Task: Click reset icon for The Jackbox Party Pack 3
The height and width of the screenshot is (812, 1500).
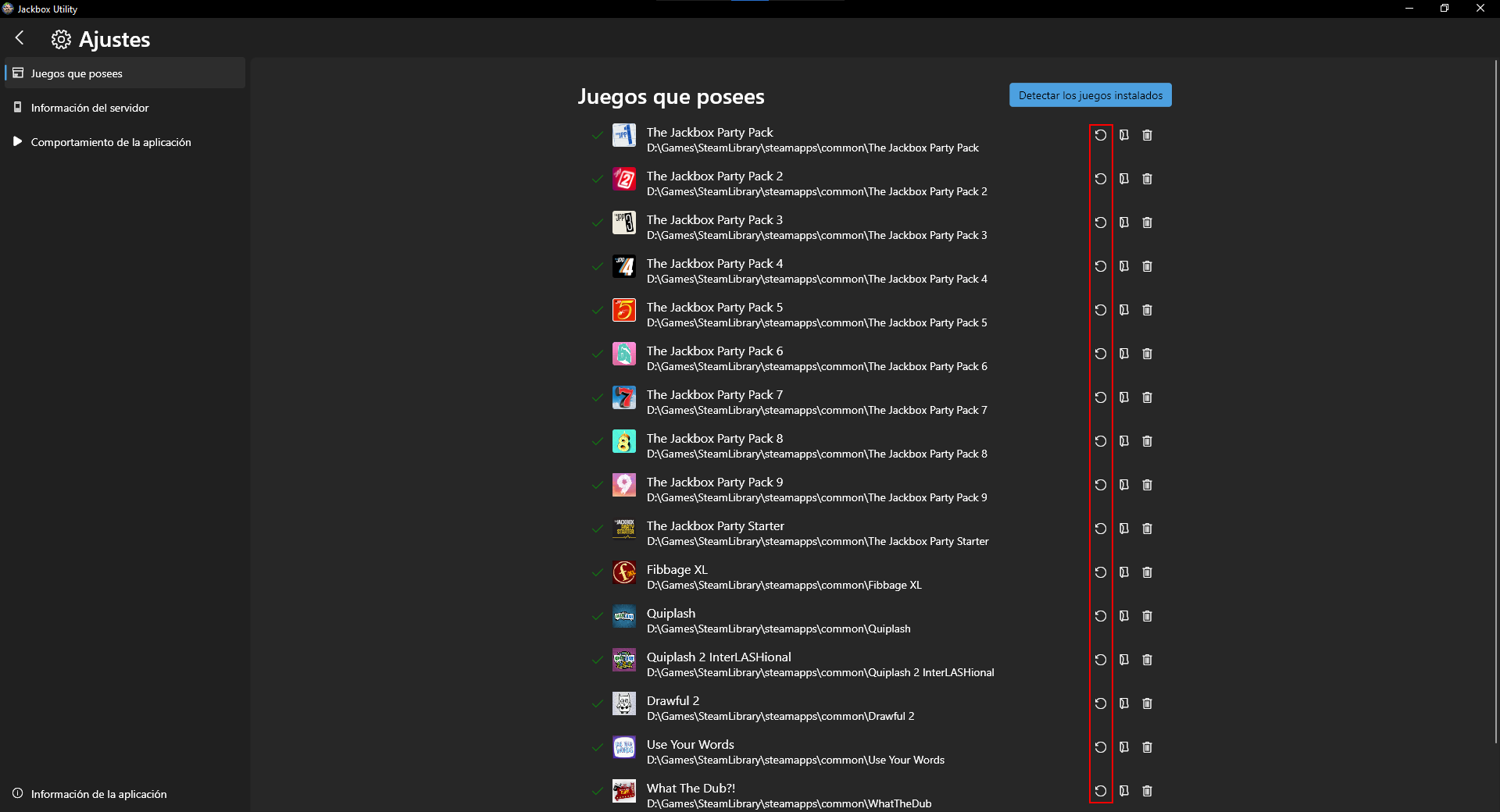Action: (1101, 223)
